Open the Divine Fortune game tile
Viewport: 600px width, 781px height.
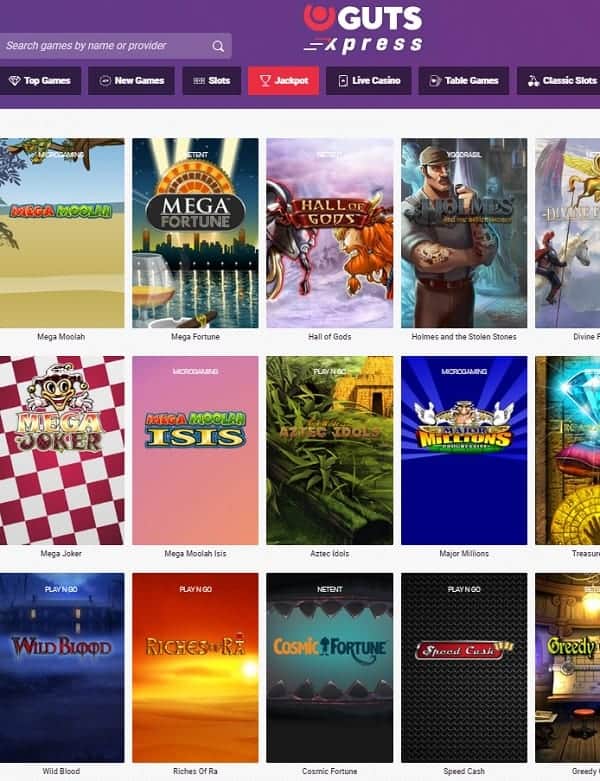coord(568,233)
